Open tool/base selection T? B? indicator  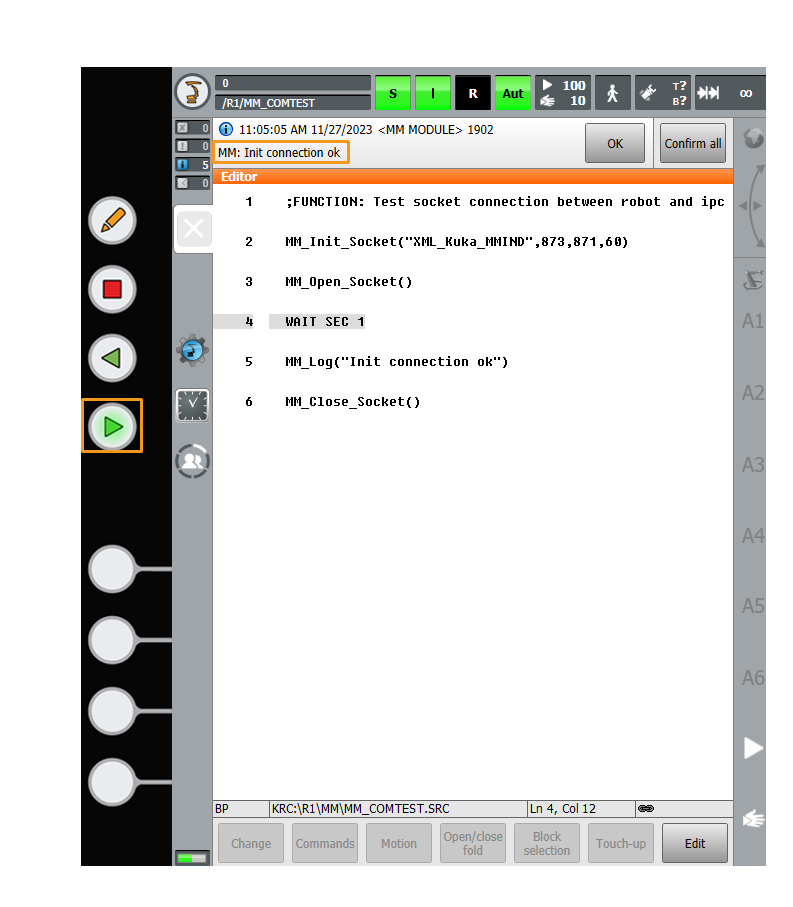663,93
